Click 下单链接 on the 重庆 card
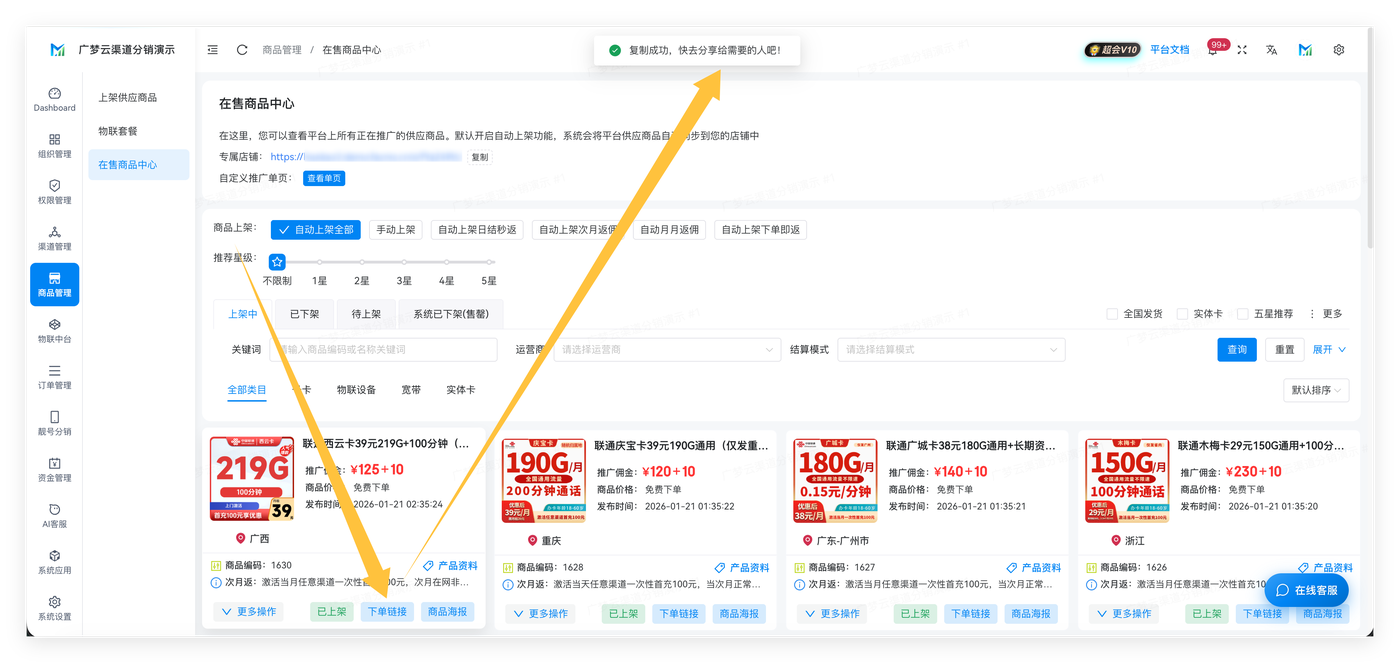This screenshot has height=663, width=1400. 679,614
